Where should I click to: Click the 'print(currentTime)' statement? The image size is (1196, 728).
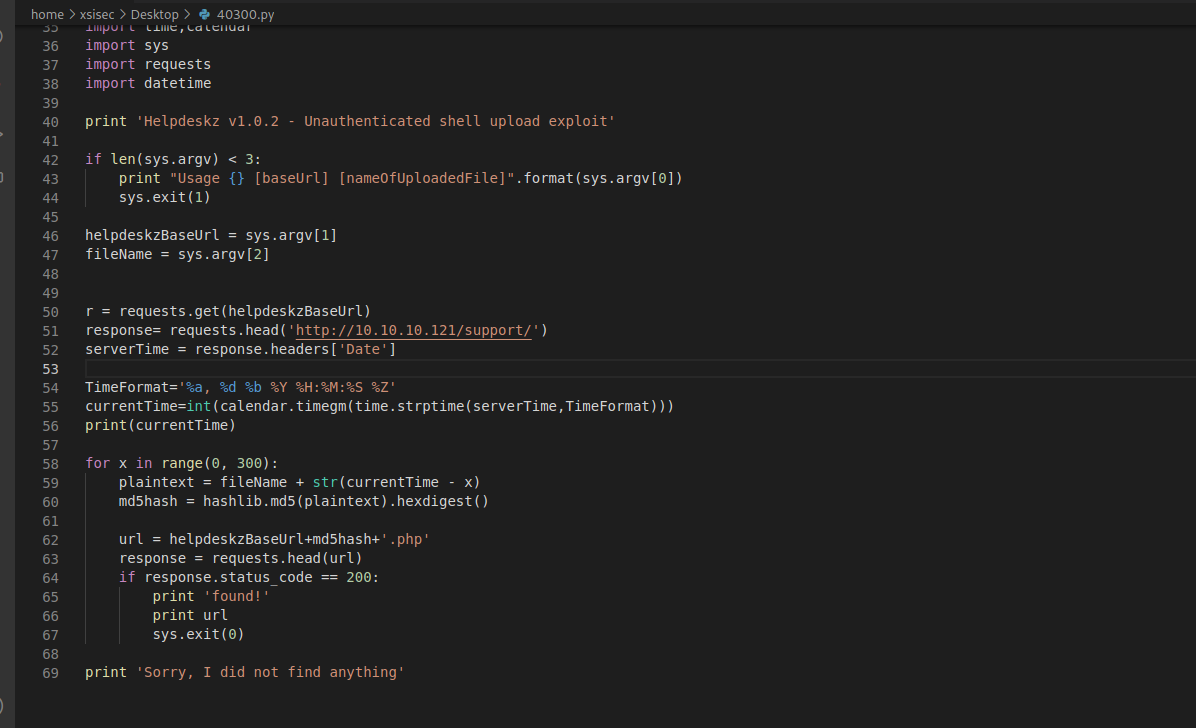160,425
